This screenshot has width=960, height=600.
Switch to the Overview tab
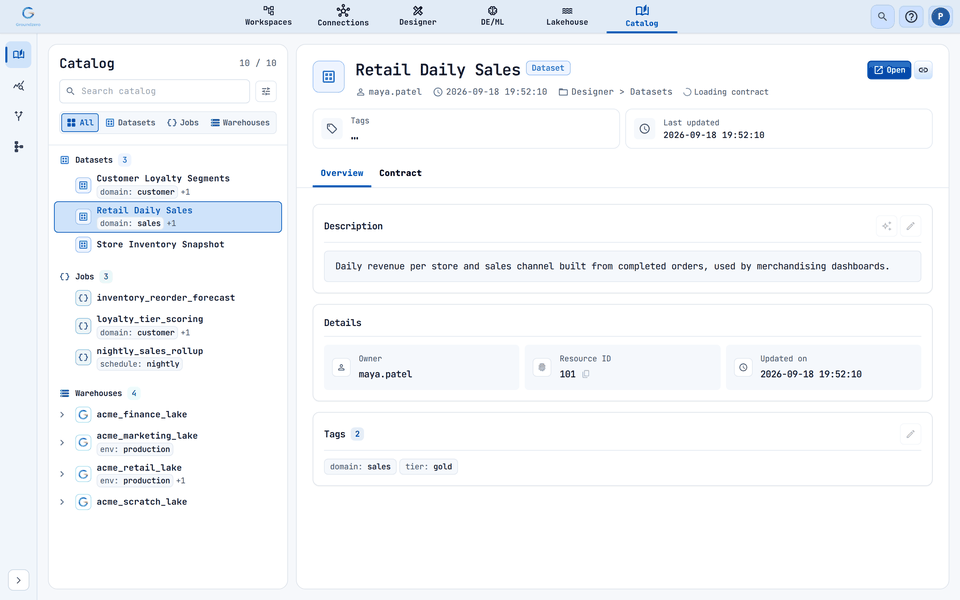coord(342,173)
